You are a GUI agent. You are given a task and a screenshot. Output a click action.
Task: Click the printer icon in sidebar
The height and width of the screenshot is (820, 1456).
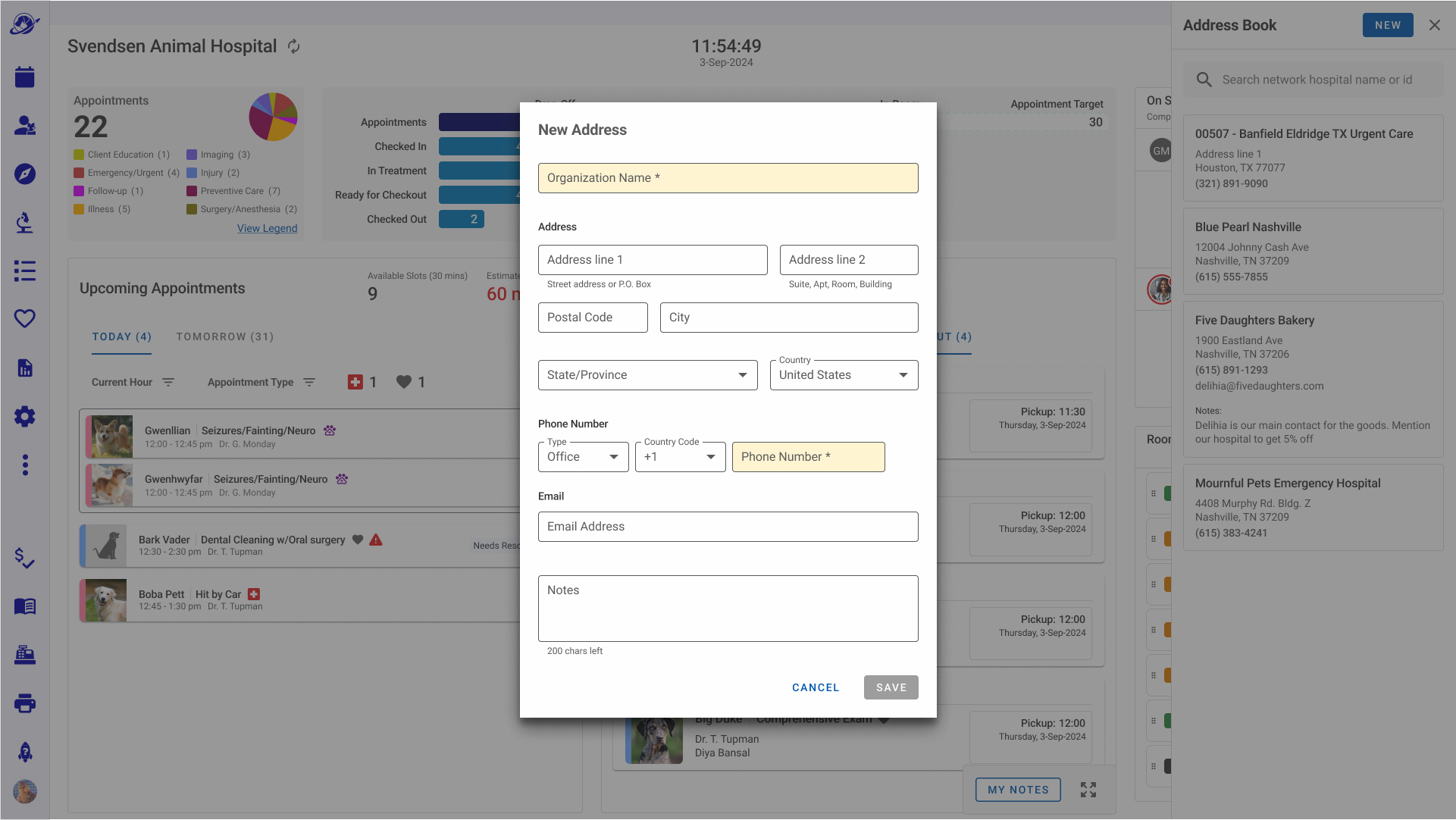(x=25, y=703)
